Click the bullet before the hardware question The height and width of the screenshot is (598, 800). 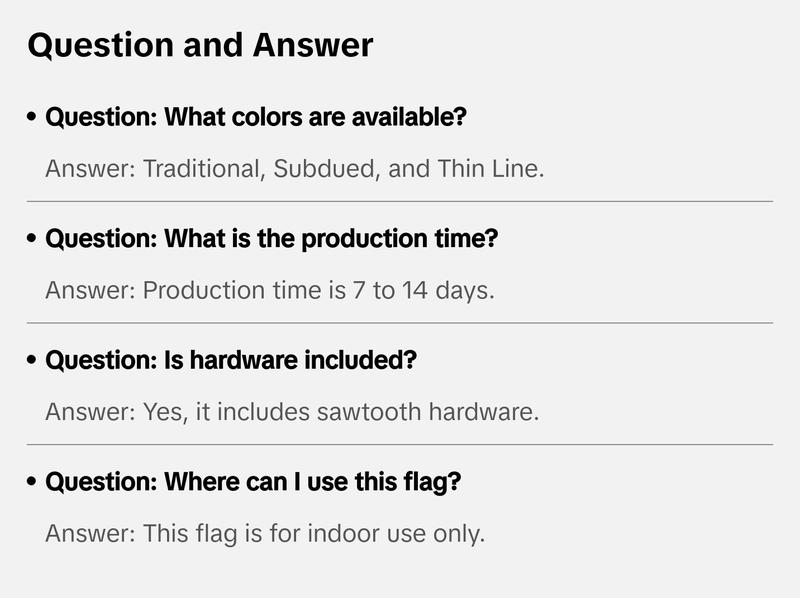point(33,362)
